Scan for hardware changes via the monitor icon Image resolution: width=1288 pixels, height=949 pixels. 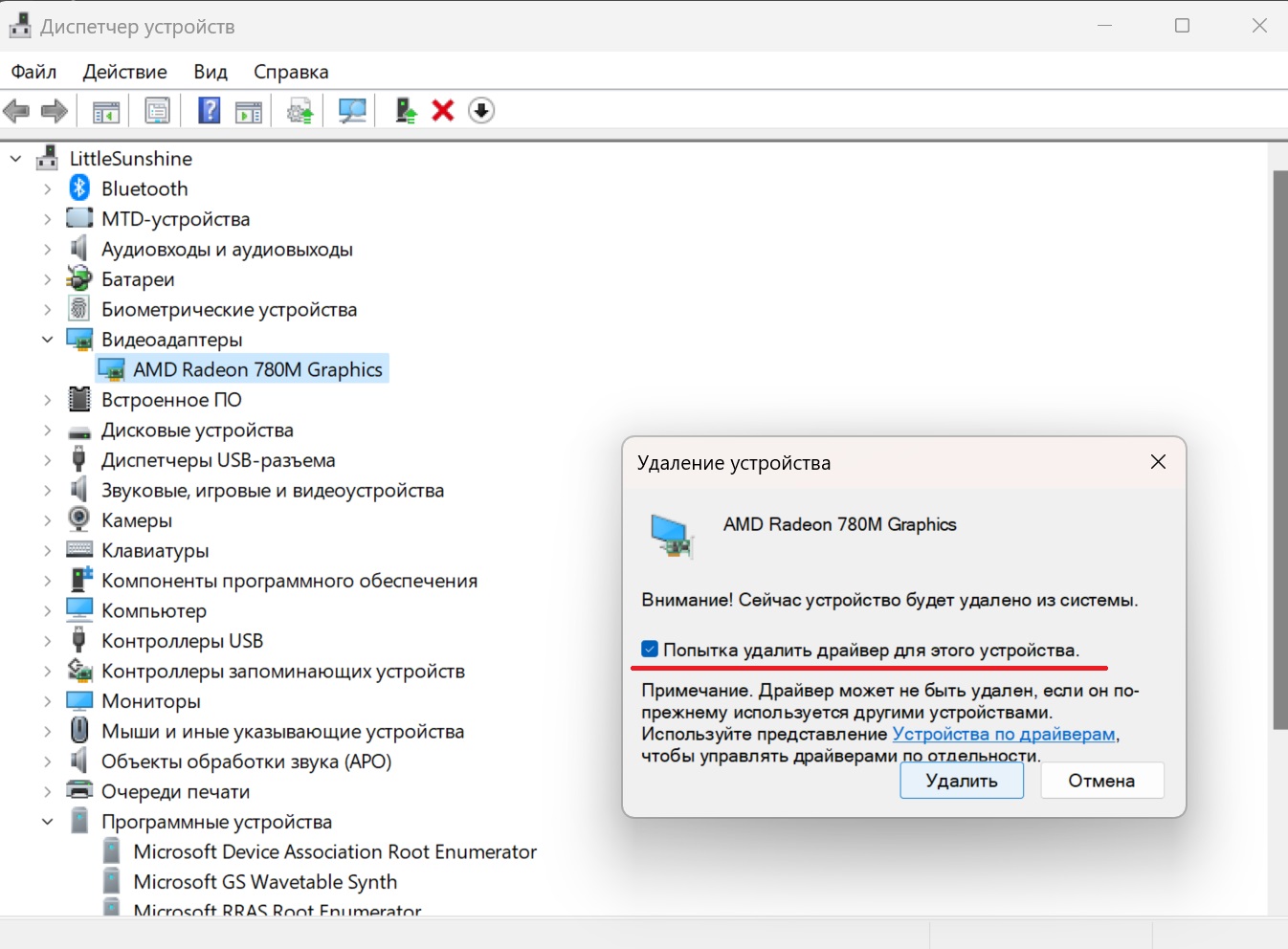pyautogui.click(x=352, y=111)
